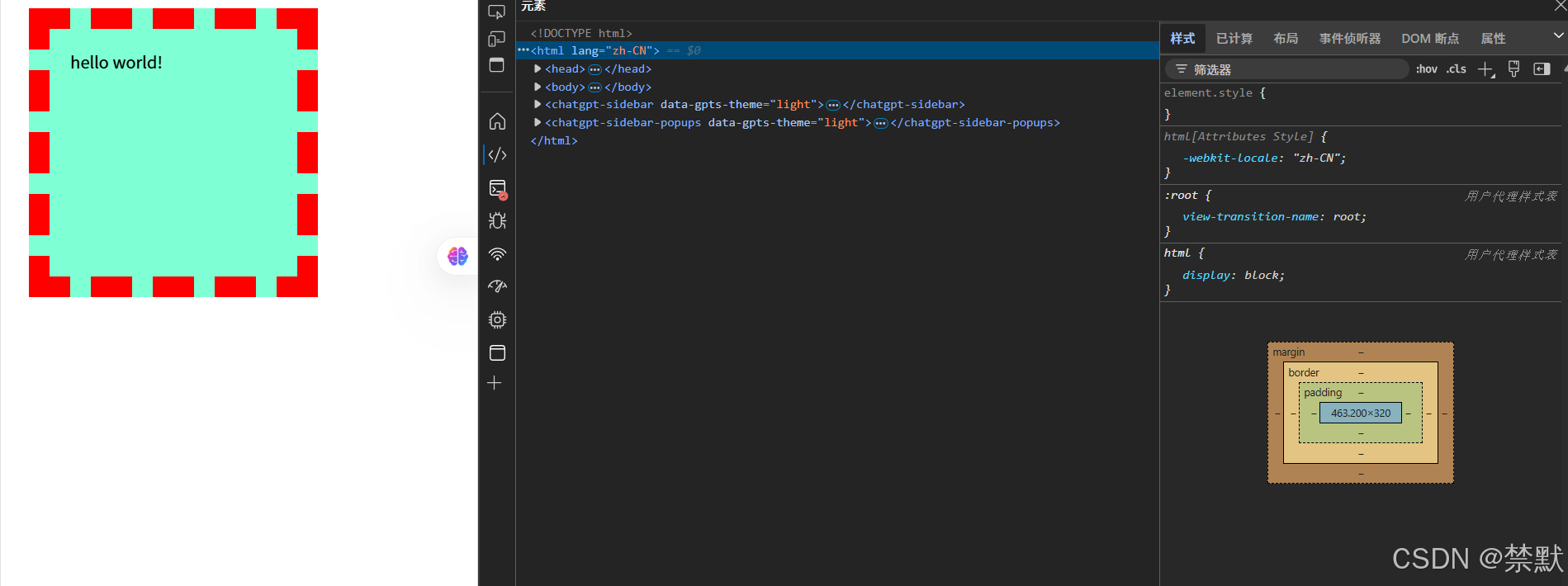This screenshot has height=586, width=1568.
Task: Click the html[Attributes Style] selector
Action: tap(1239, 136)
